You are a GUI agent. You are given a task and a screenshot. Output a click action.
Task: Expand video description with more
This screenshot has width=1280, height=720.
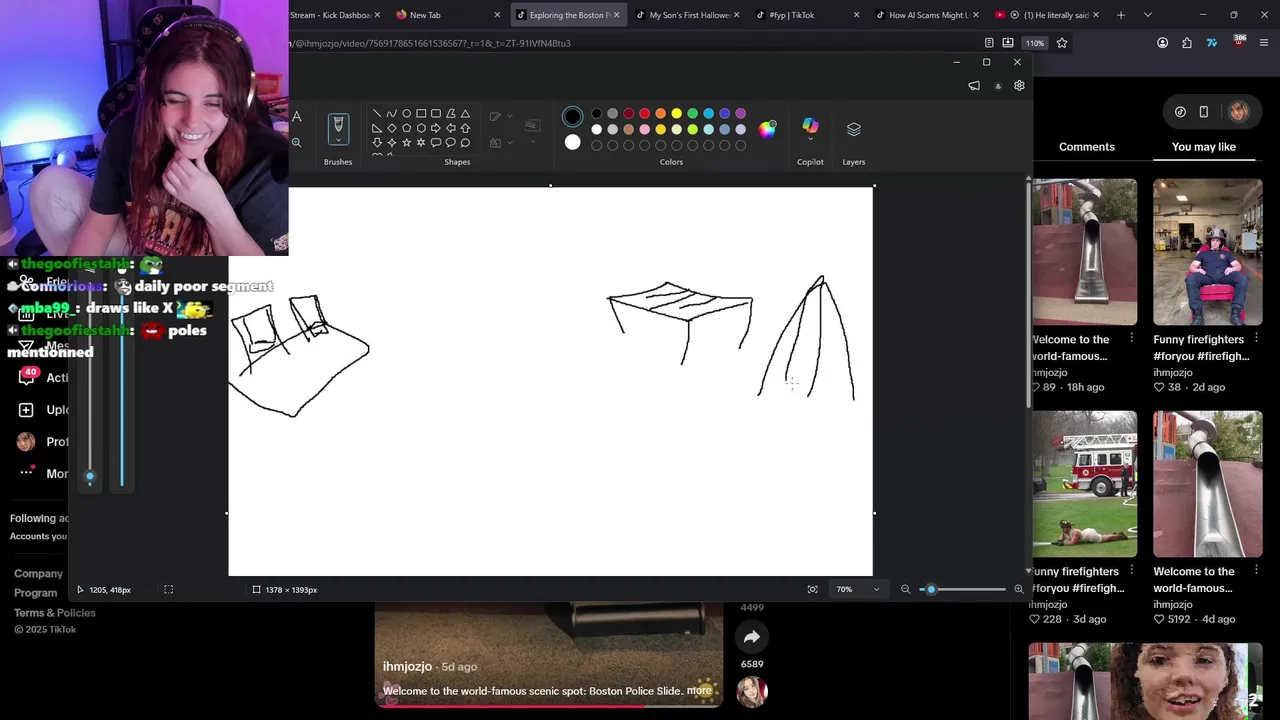click(x=699, y=691)
